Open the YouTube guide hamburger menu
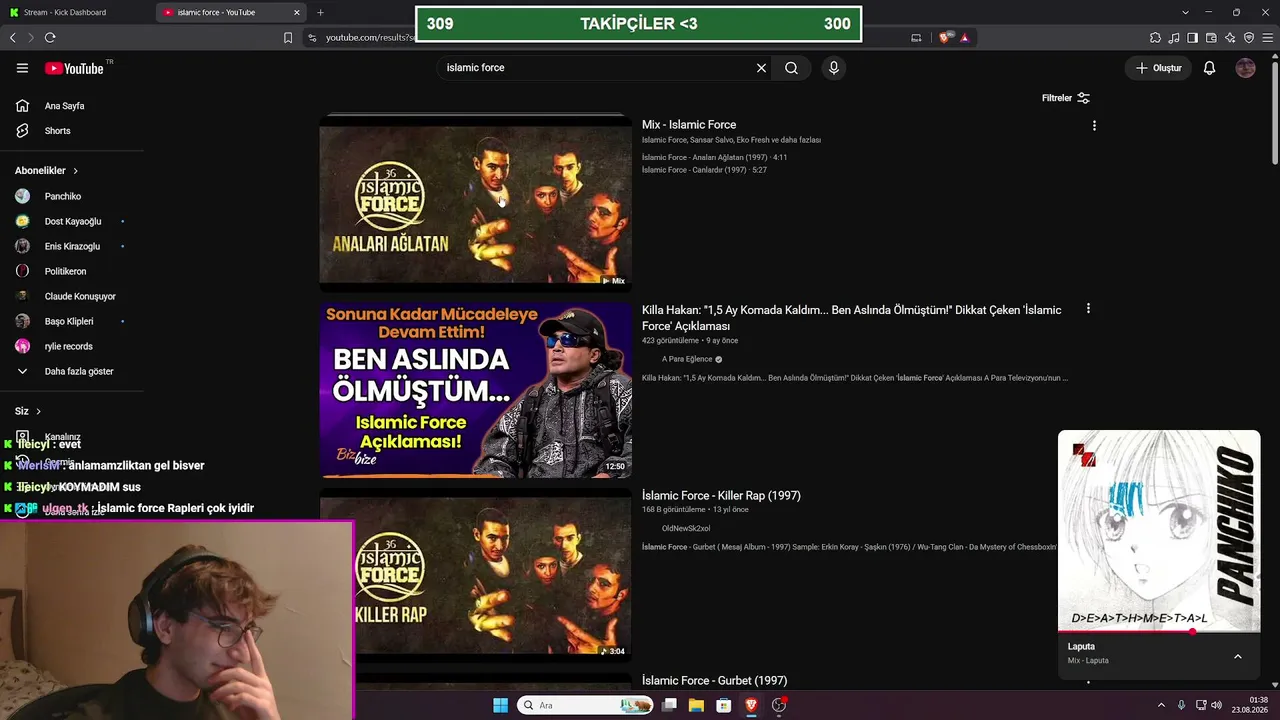 (22, 68)
